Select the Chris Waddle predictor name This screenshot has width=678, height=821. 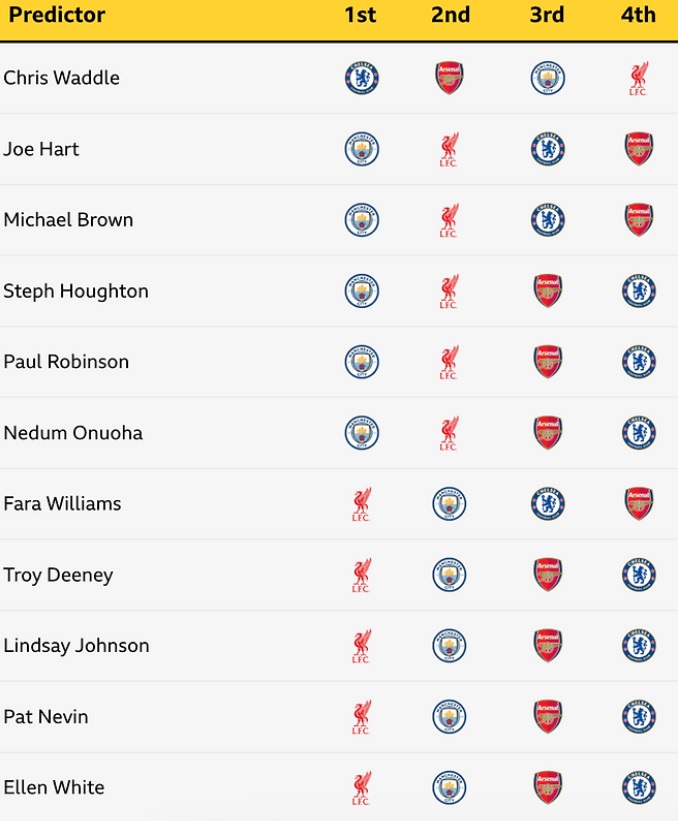point(61,78)
